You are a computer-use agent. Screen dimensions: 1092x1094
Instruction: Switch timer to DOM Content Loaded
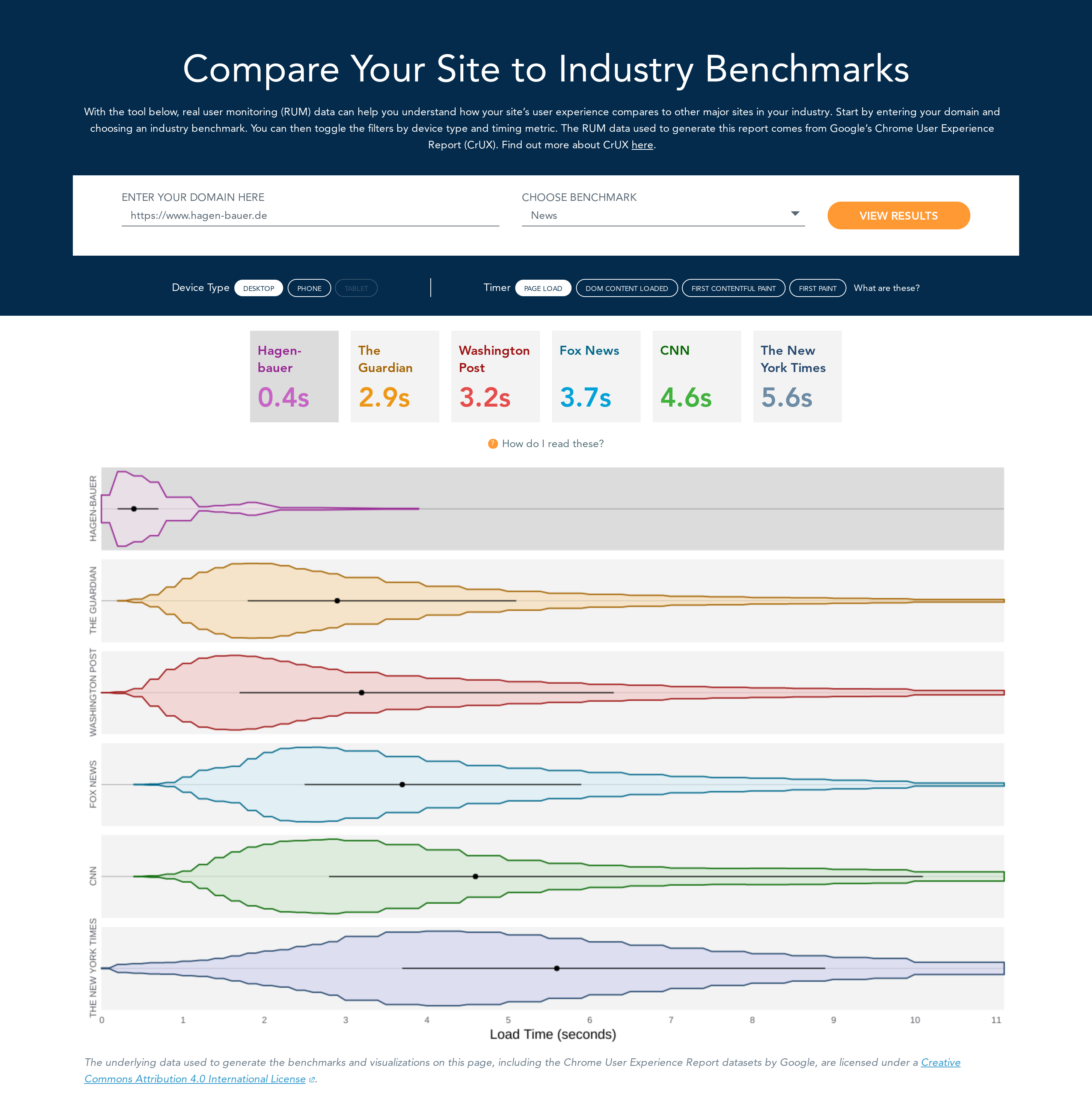(626, 288)
